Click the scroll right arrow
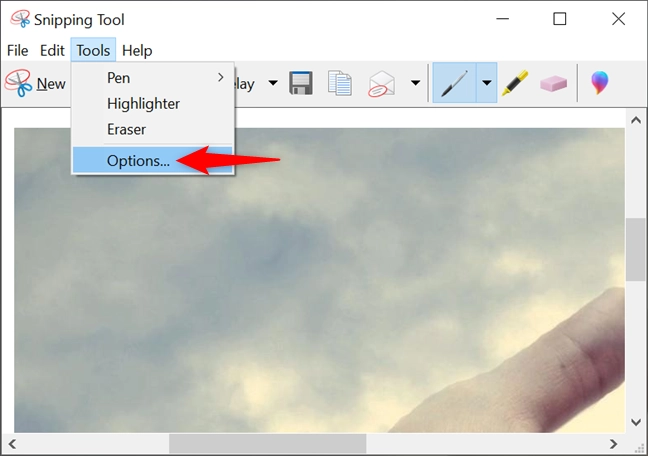 tap(614, 444)
